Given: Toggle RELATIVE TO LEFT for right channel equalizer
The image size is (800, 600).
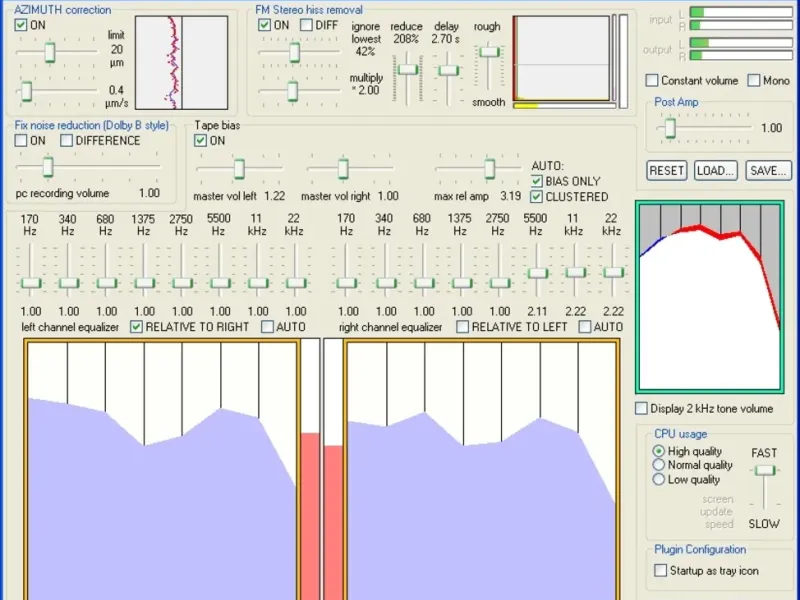Looking at the screenshot, I should coord(463,327).
